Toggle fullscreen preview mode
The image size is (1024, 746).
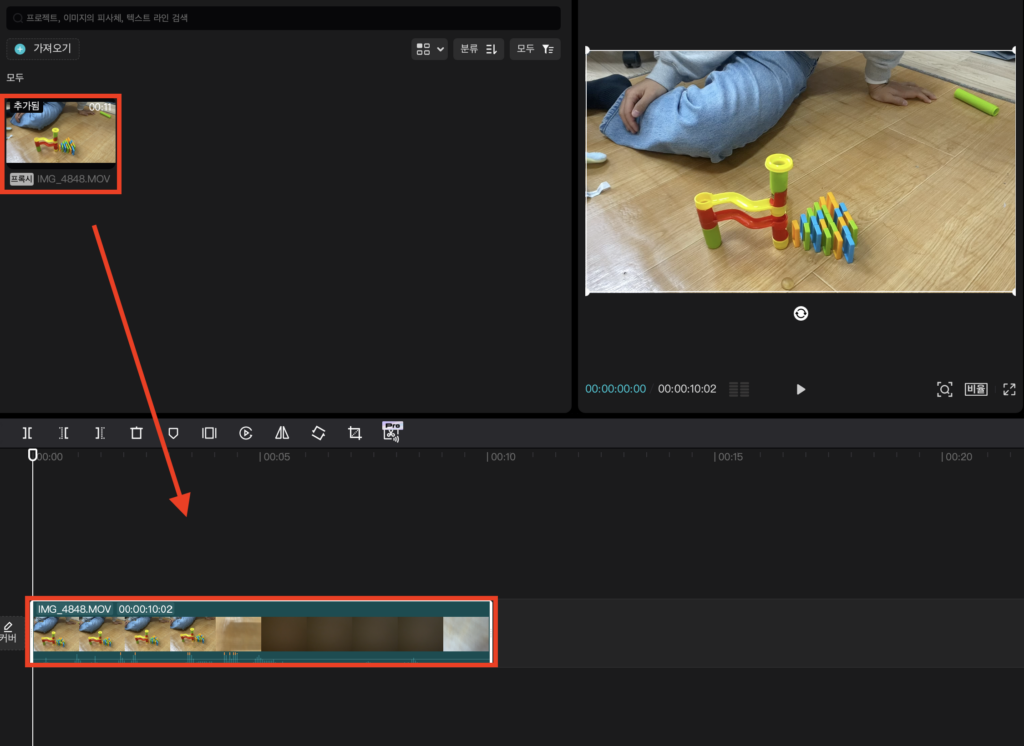point(1009,389)
